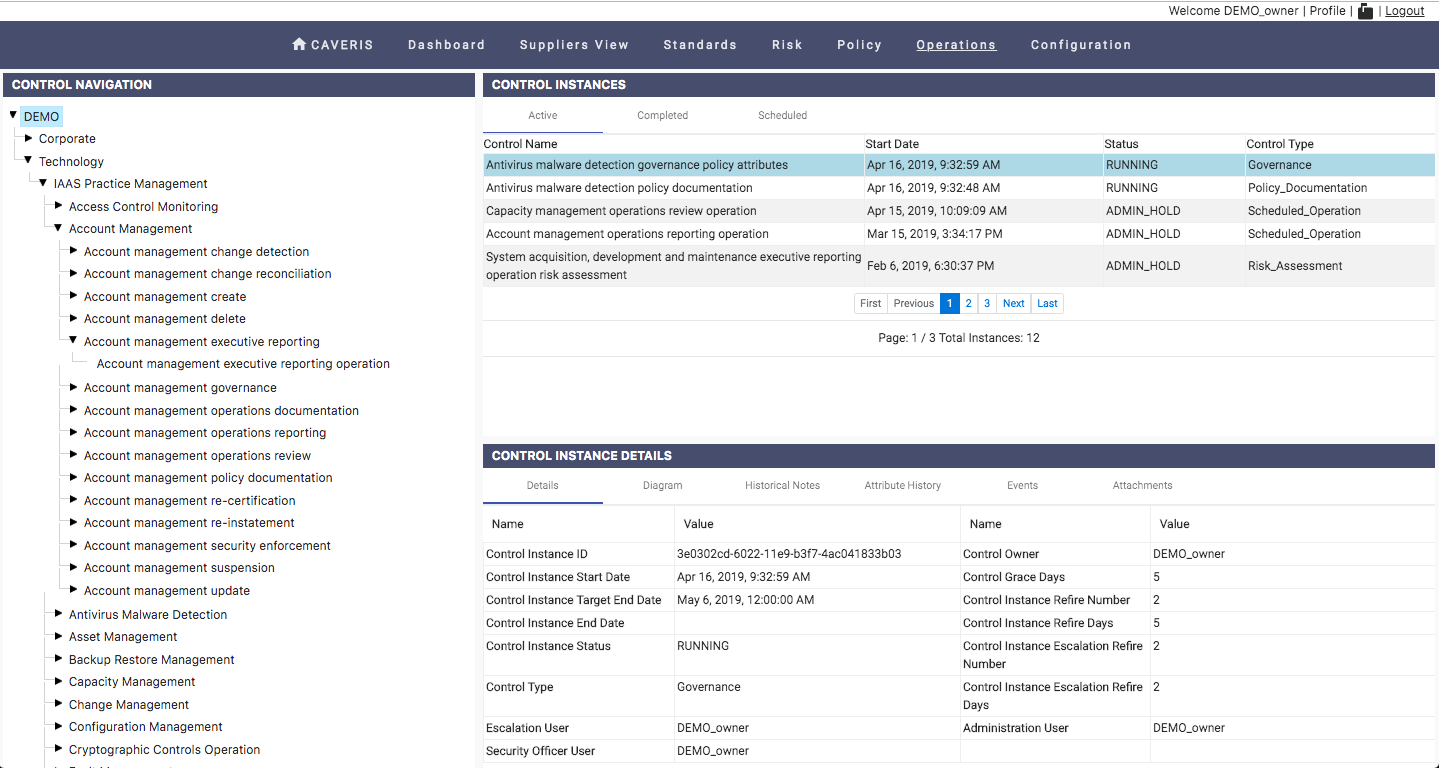Click the First page button
The width and height of the screenshot is (1439, 768).
point(871,303)
